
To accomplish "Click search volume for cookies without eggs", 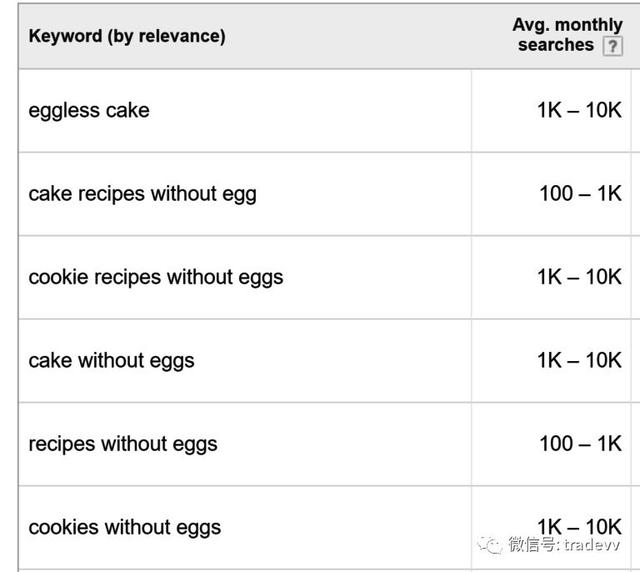I will tap(579, 527).
